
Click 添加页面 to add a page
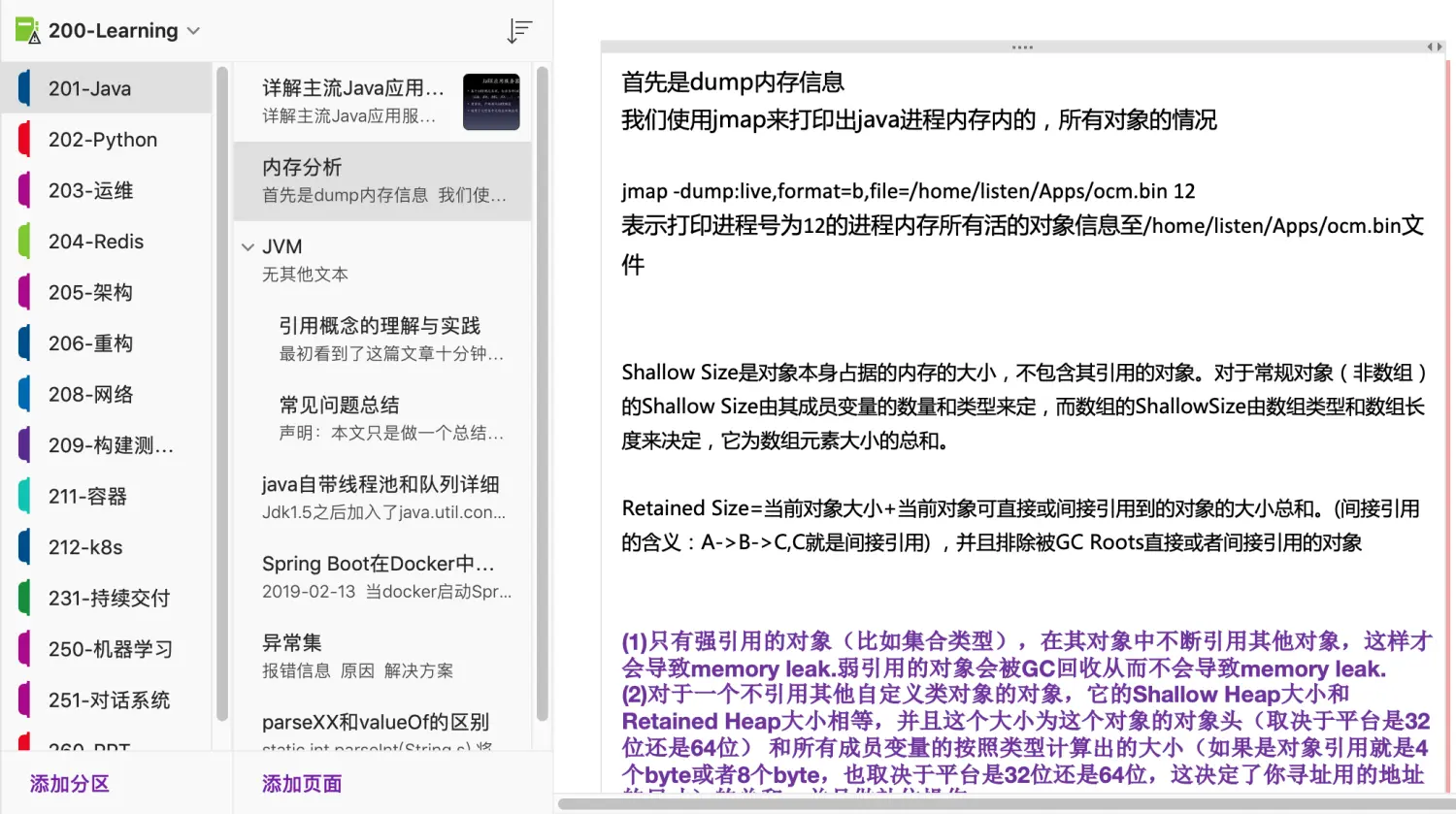pyautogui.click(x=302, y=784)
